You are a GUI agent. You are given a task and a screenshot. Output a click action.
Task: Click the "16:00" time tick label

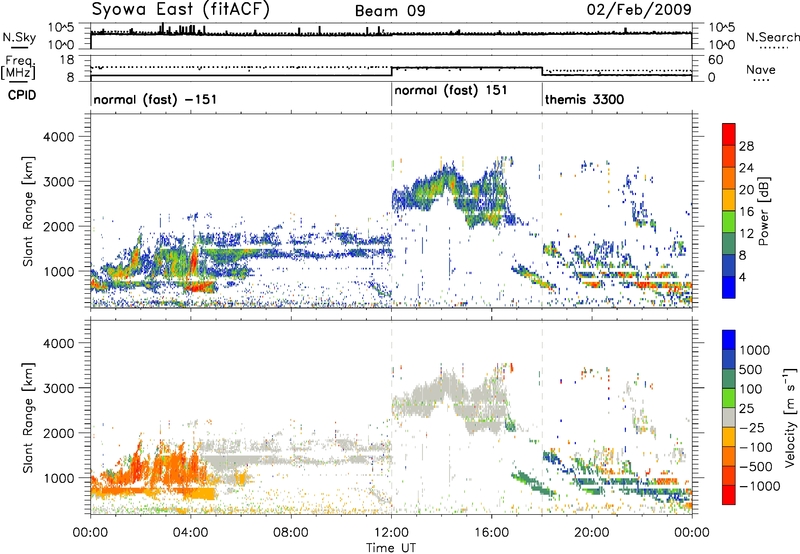[491, 533]
